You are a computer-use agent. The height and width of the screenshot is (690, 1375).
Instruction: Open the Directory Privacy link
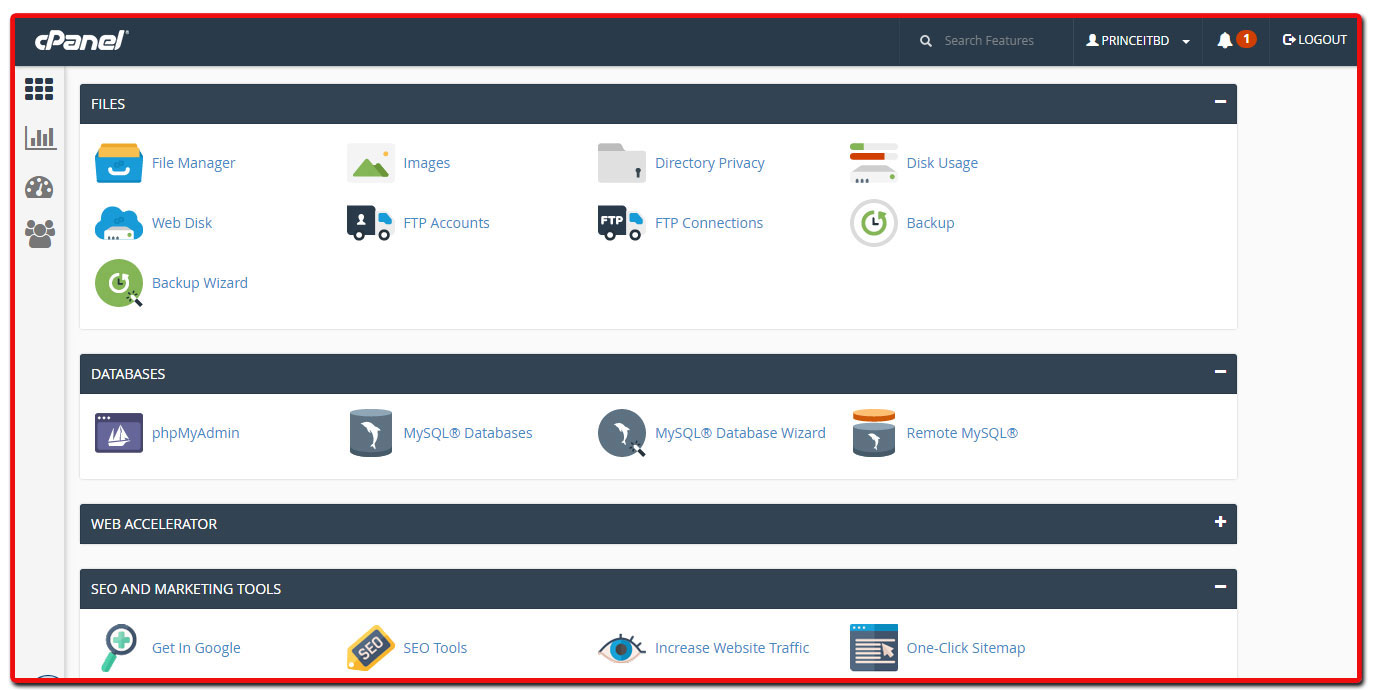[x=710, y=163]
